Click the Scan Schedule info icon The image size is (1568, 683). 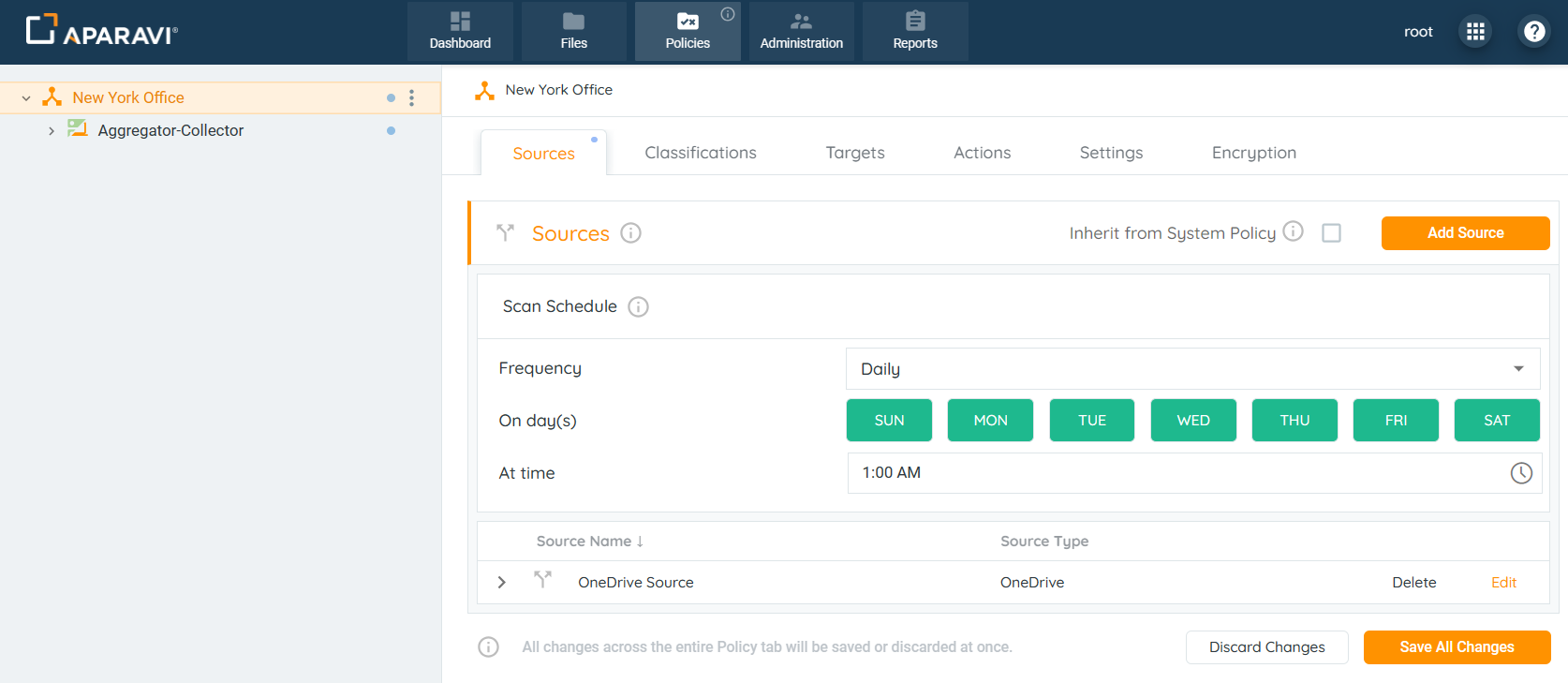click(x=638, y=307)
